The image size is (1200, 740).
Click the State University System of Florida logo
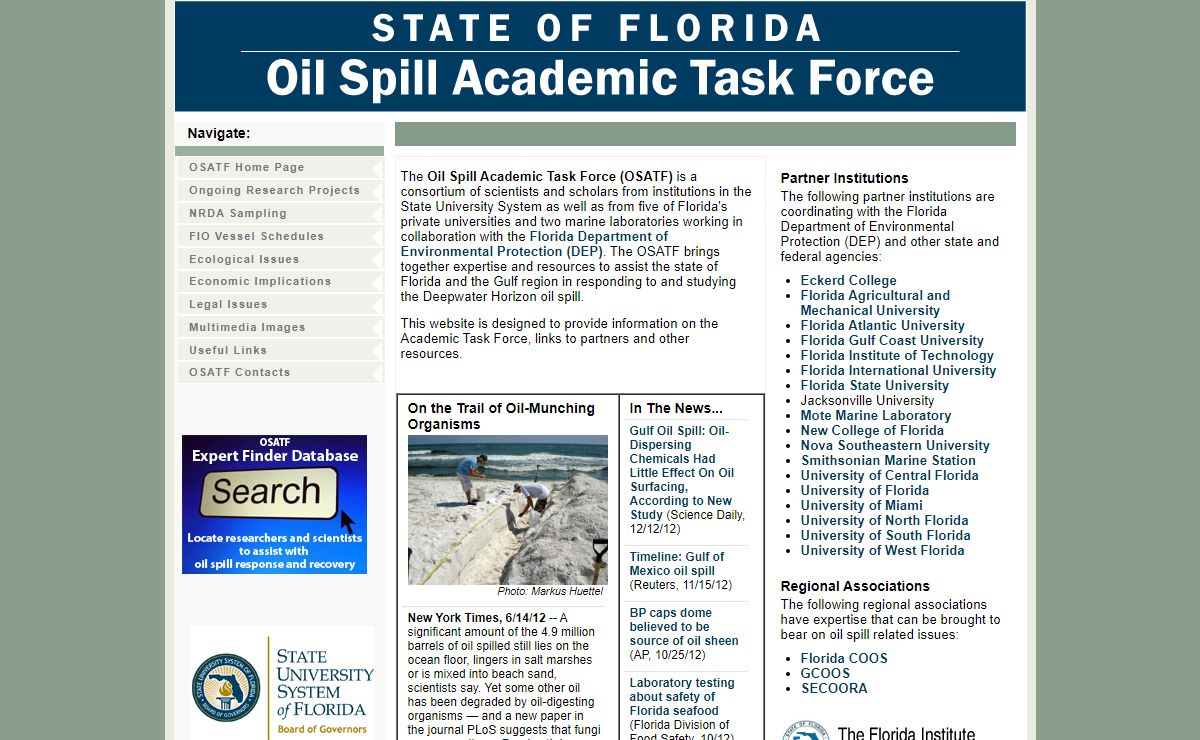[x=282, y=684]
